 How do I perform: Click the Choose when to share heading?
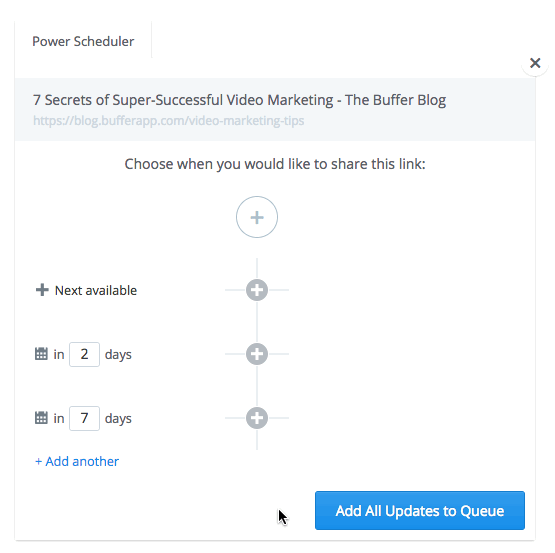(x=275, y=164)
